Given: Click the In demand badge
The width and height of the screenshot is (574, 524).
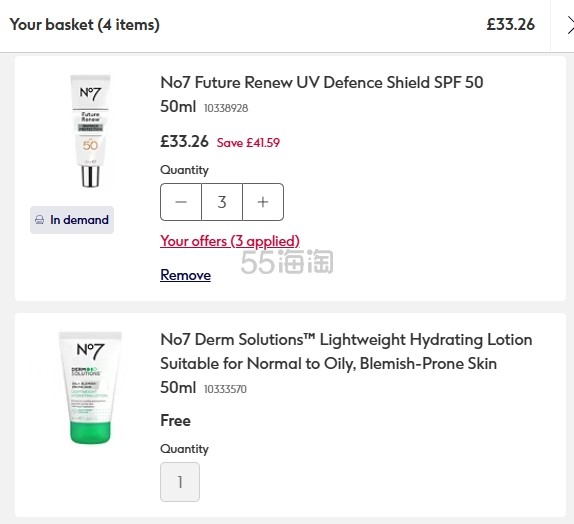Looking at the screenshot, I should click(x=72, y=220).
